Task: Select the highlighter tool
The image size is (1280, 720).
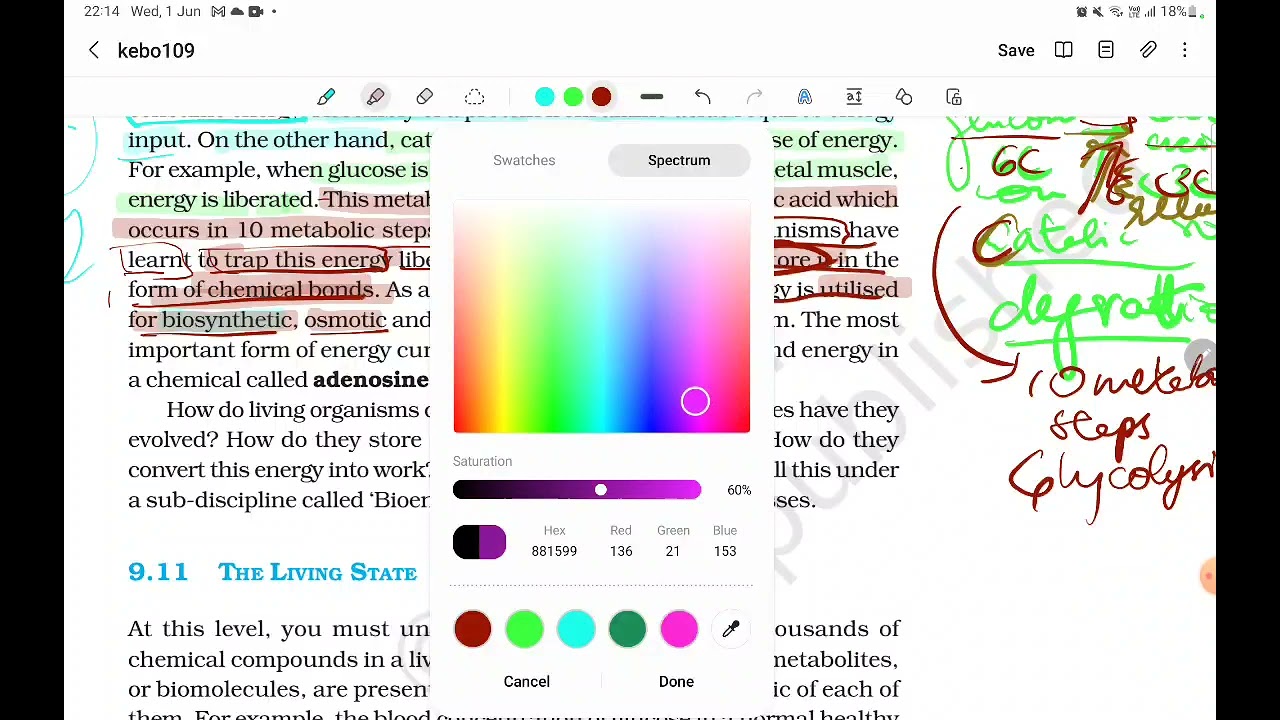Action: (375, 97)
